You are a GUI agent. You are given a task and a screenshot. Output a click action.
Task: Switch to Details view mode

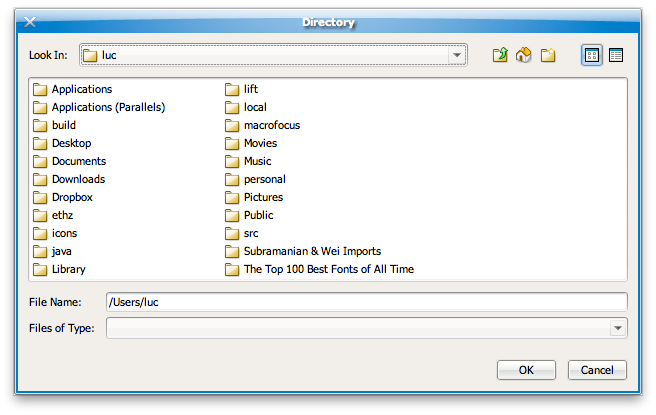pyautogui.click(x=616, y=56)
